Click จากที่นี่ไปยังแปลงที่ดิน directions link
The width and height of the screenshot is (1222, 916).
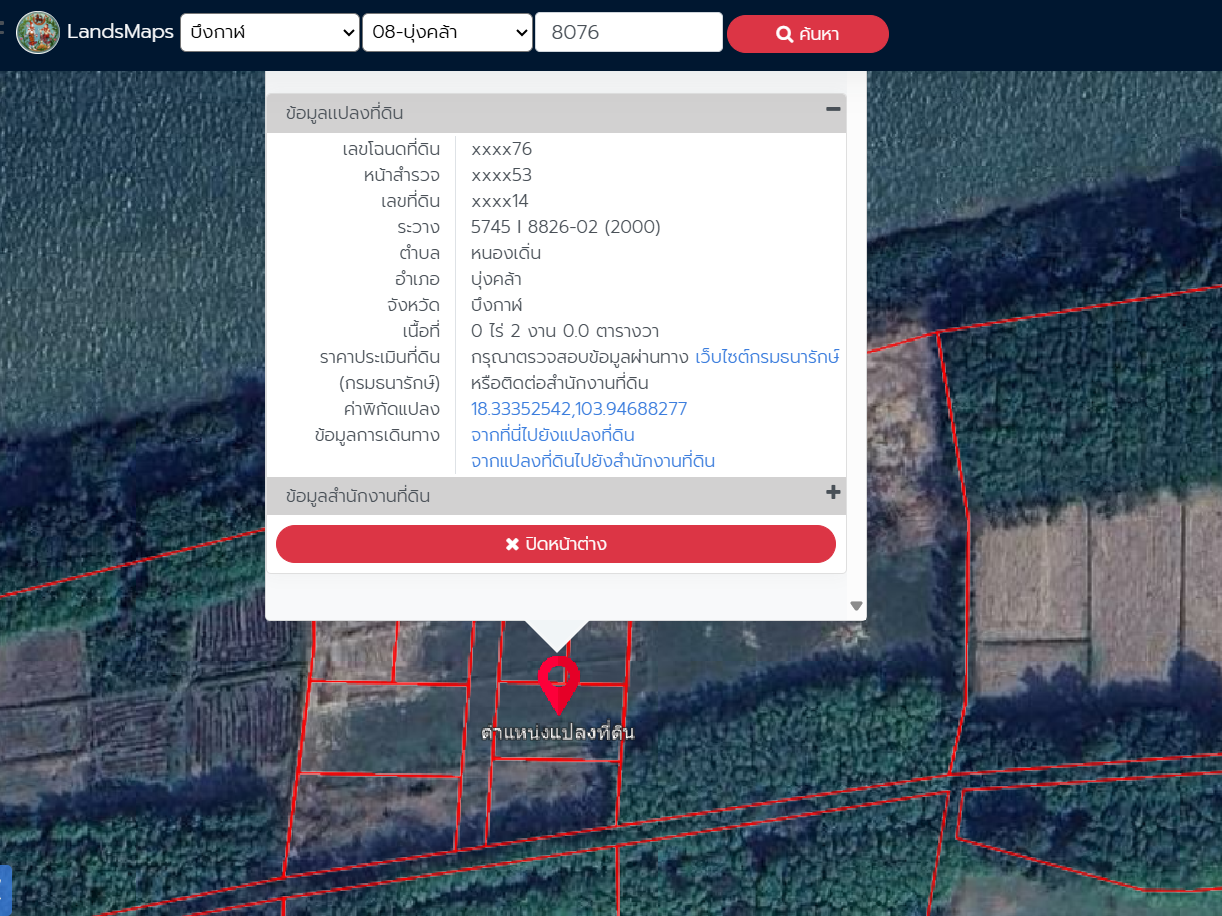point(552,435)
